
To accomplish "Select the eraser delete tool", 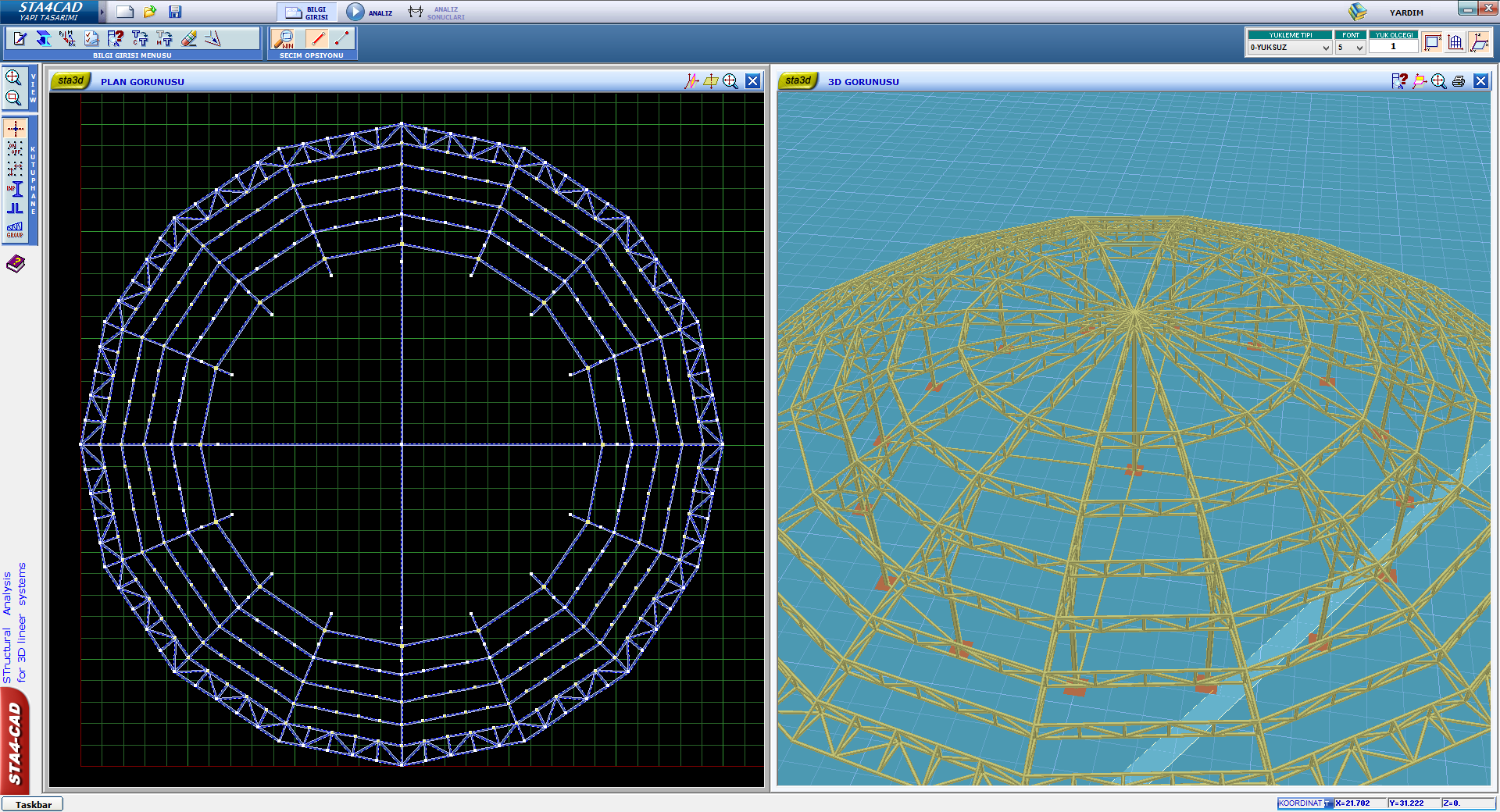I will [x=188, y=38].
